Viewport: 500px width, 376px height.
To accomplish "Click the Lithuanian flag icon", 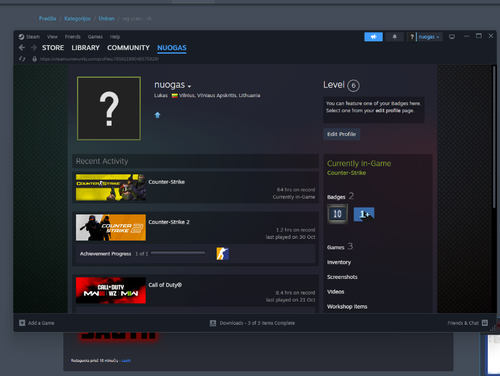I will [174, 96].
